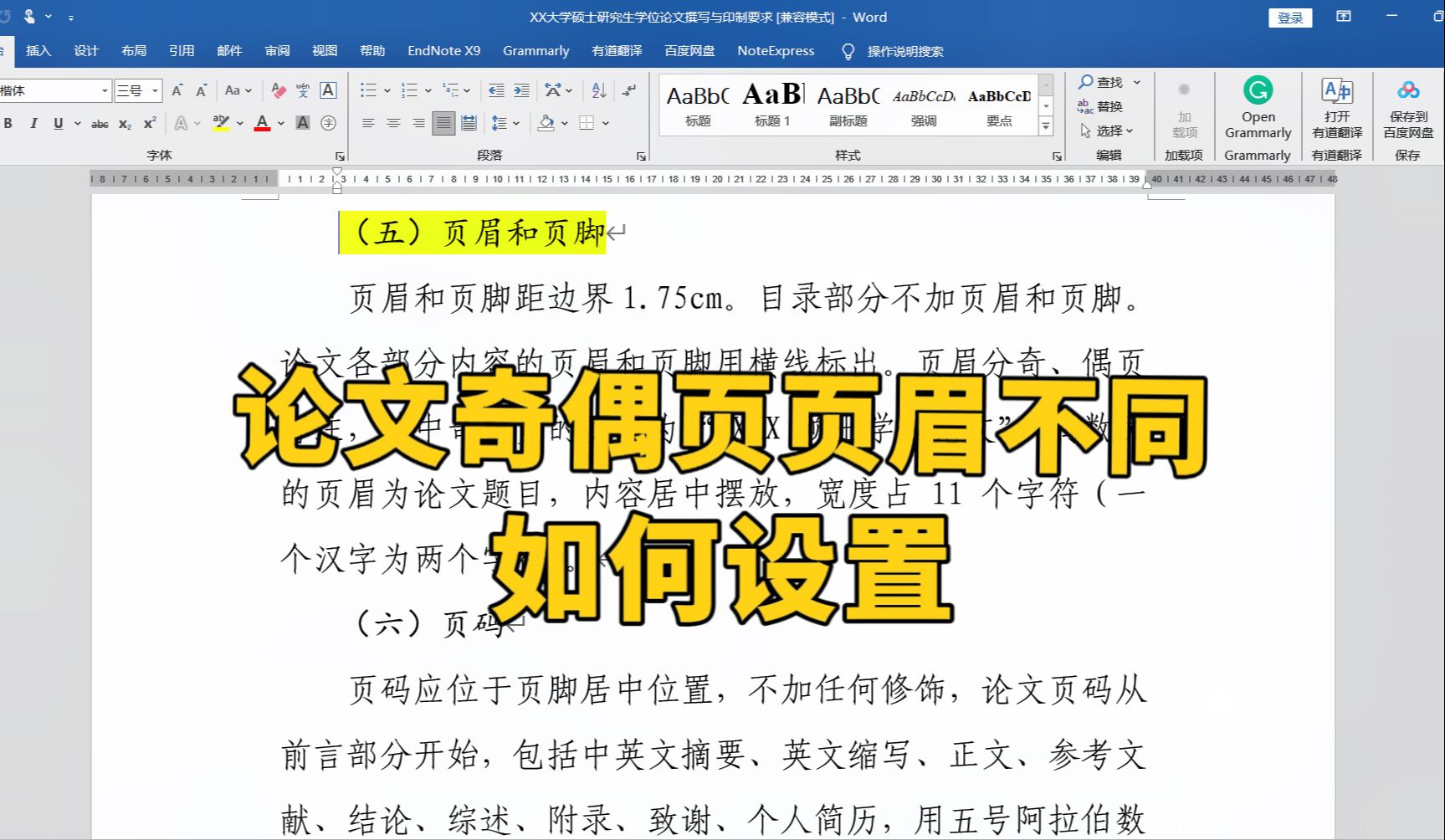This screenshot has width=1445, height=840.
Task: Click the lightbulb tell-me search icon
Action: (x=848, y=52)
